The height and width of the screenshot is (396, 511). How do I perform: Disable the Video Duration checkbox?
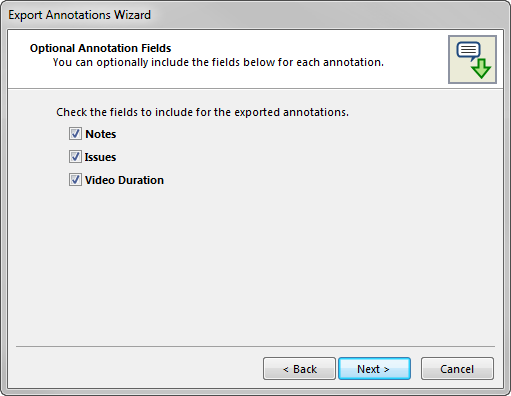coord(75,180)
